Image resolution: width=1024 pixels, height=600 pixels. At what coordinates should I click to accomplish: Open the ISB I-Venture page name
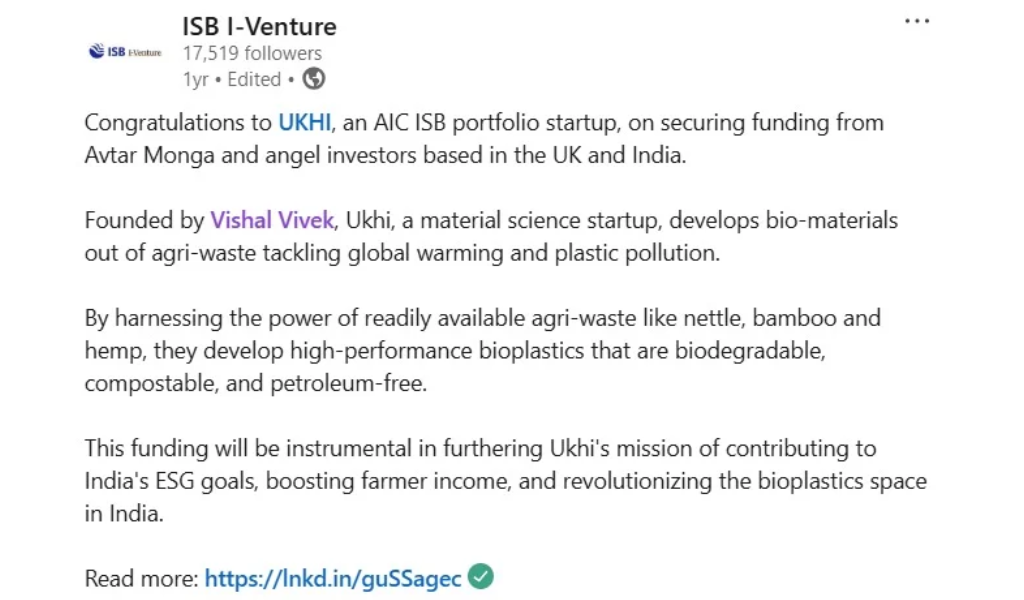tap(259, 26)
